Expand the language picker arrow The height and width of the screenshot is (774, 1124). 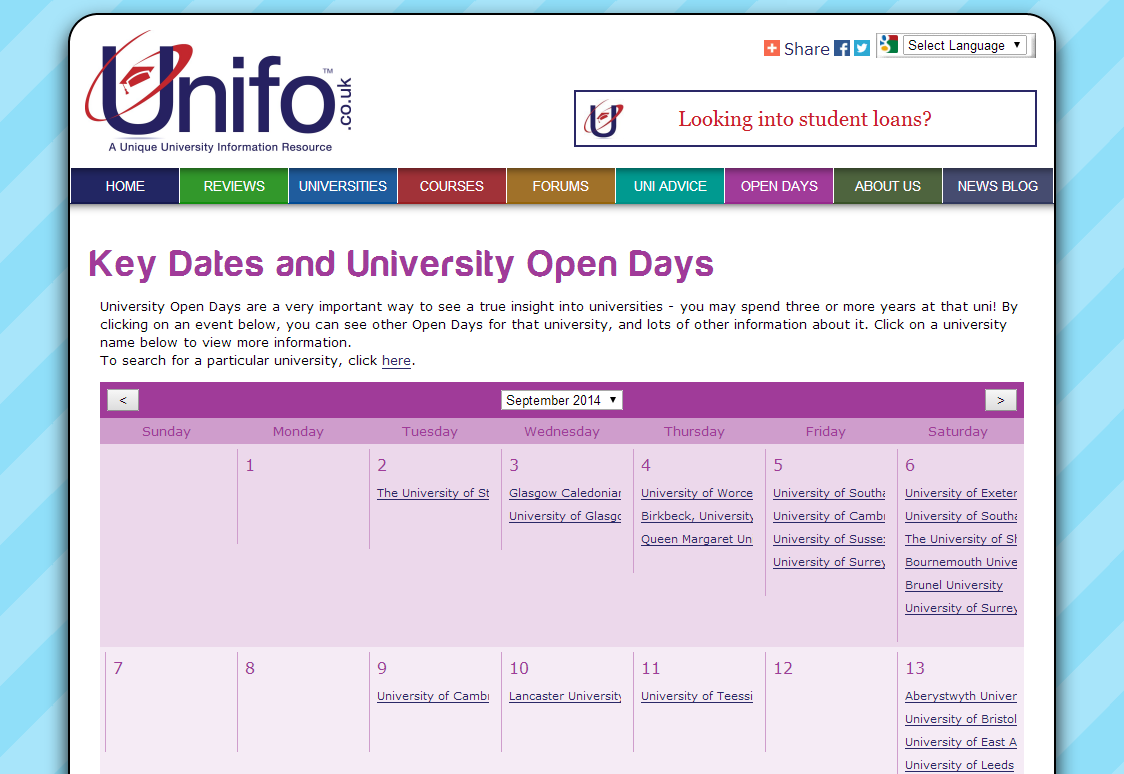[x=1017, y=45]
